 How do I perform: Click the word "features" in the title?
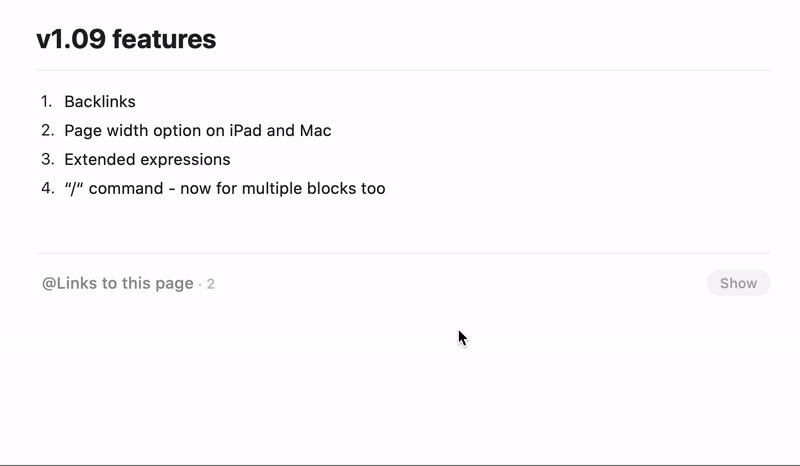(x=164, y=39)
